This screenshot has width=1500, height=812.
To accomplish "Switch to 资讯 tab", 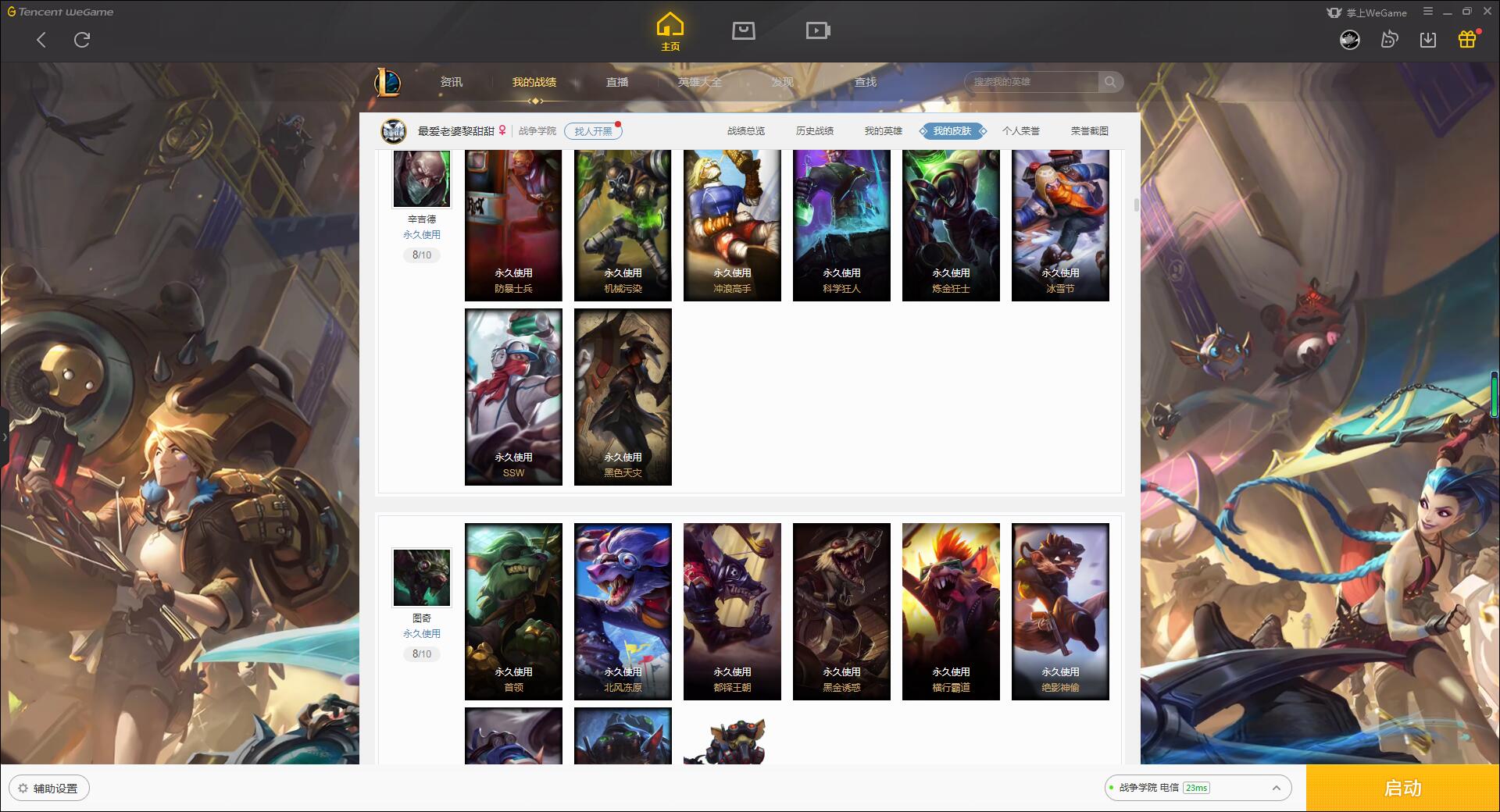I will pos(452,82).
